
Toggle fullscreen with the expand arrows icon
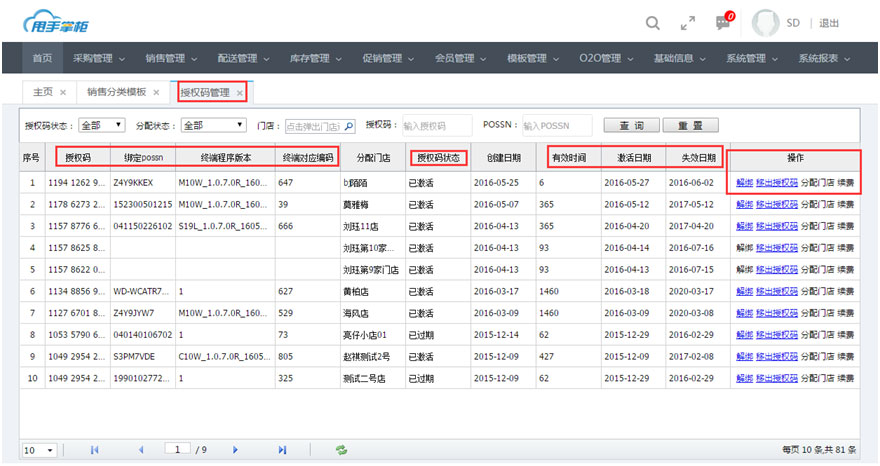(x=688, y=23)
